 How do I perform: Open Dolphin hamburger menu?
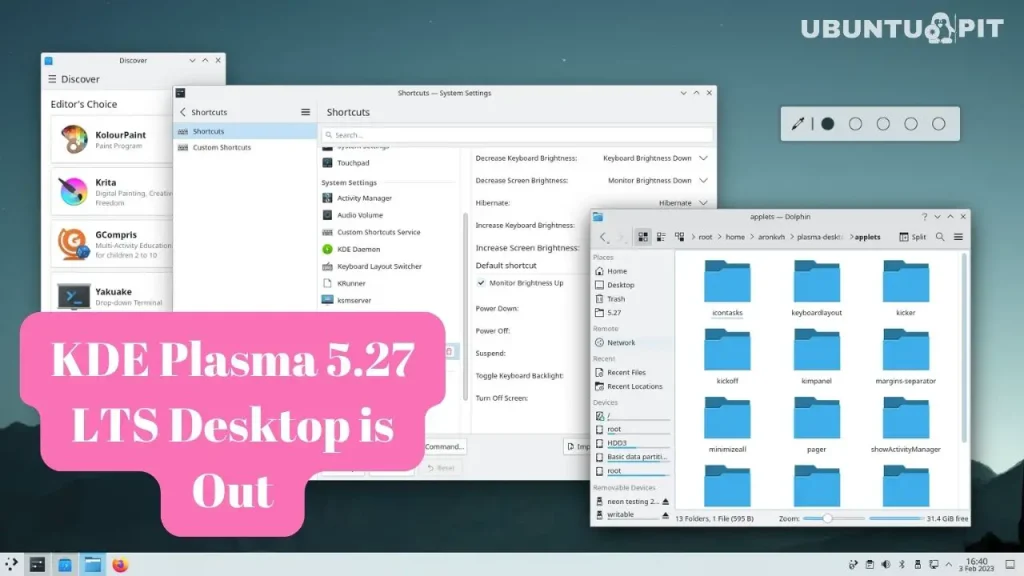pos(958,237)
